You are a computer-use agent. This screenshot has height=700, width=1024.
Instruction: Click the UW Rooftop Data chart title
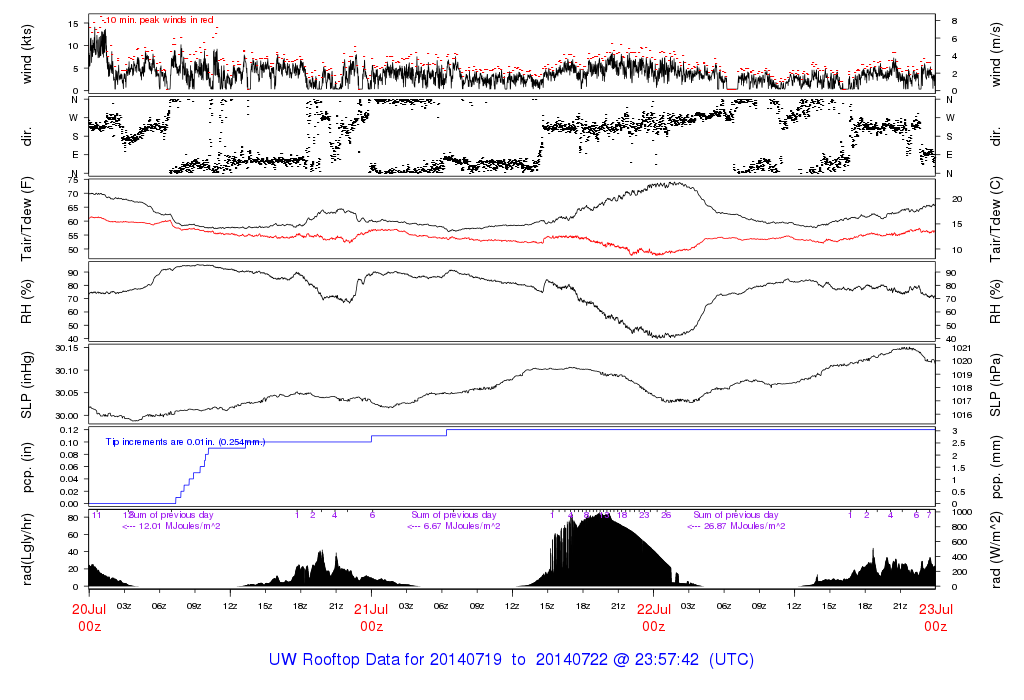tap(511, 660)
